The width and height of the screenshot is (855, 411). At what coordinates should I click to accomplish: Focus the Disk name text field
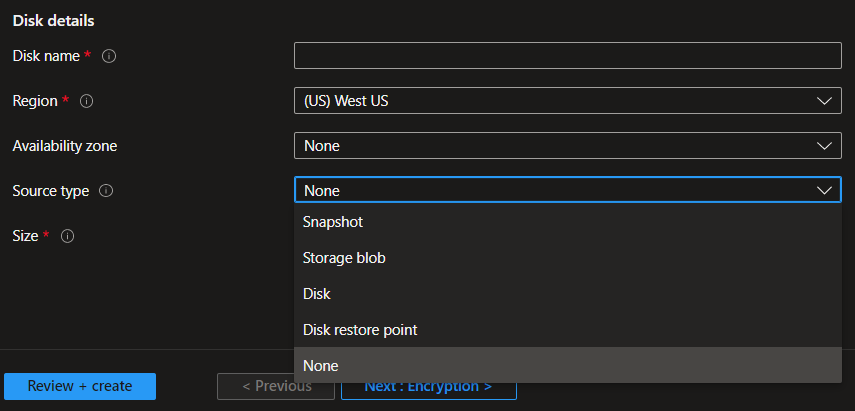point(568,56)
